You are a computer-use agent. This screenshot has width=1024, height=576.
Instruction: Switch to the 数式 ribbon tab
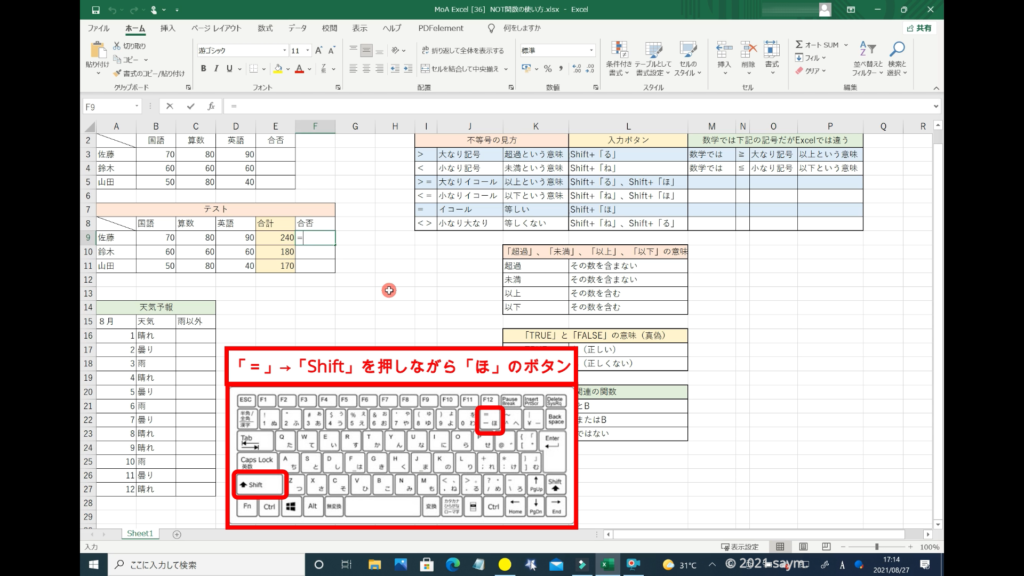(x=264, y=28)
